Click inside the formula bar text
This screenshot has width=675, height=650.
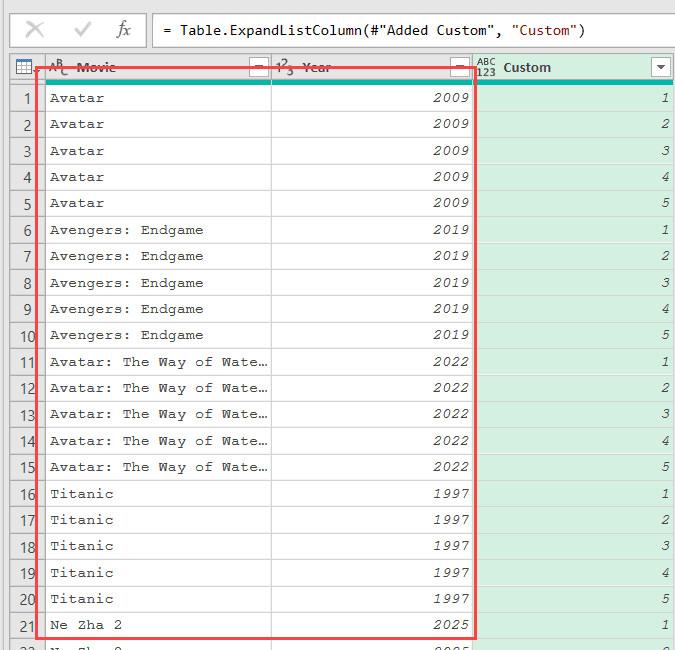[x=400, y=30]
